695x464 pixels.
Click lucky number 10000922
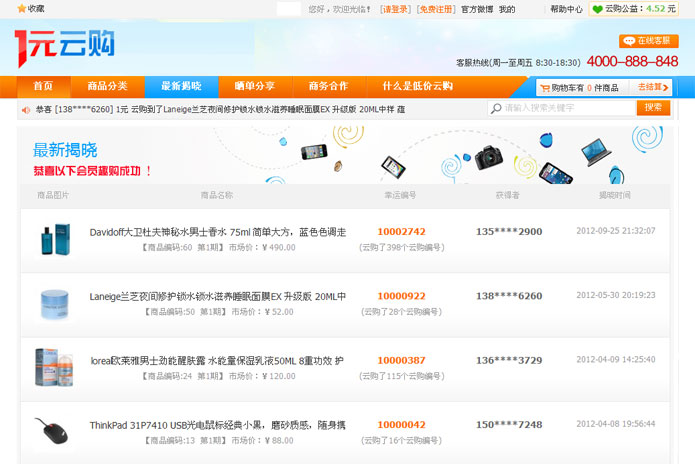point(402,296)
